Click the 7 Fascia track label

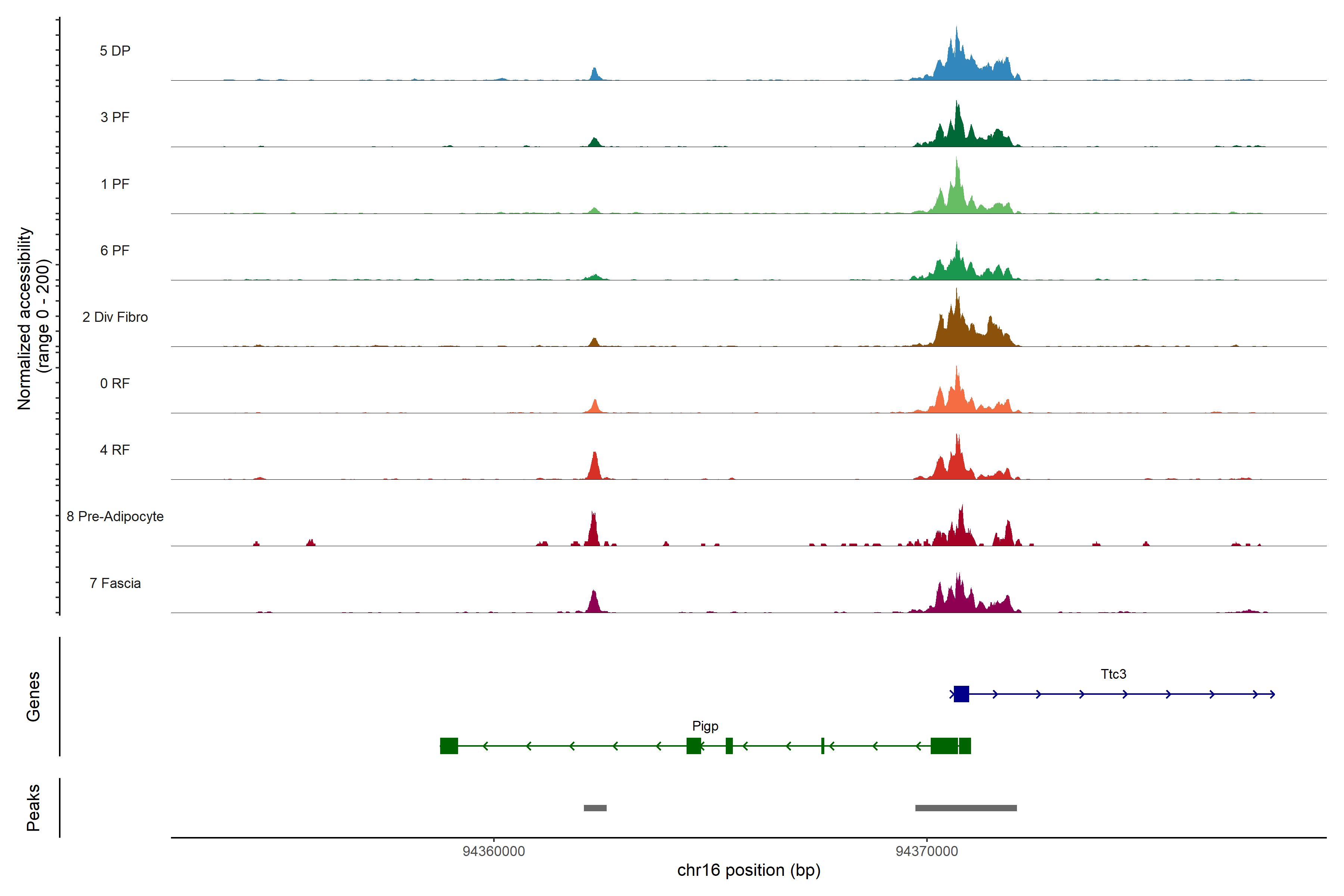[115, 584]
